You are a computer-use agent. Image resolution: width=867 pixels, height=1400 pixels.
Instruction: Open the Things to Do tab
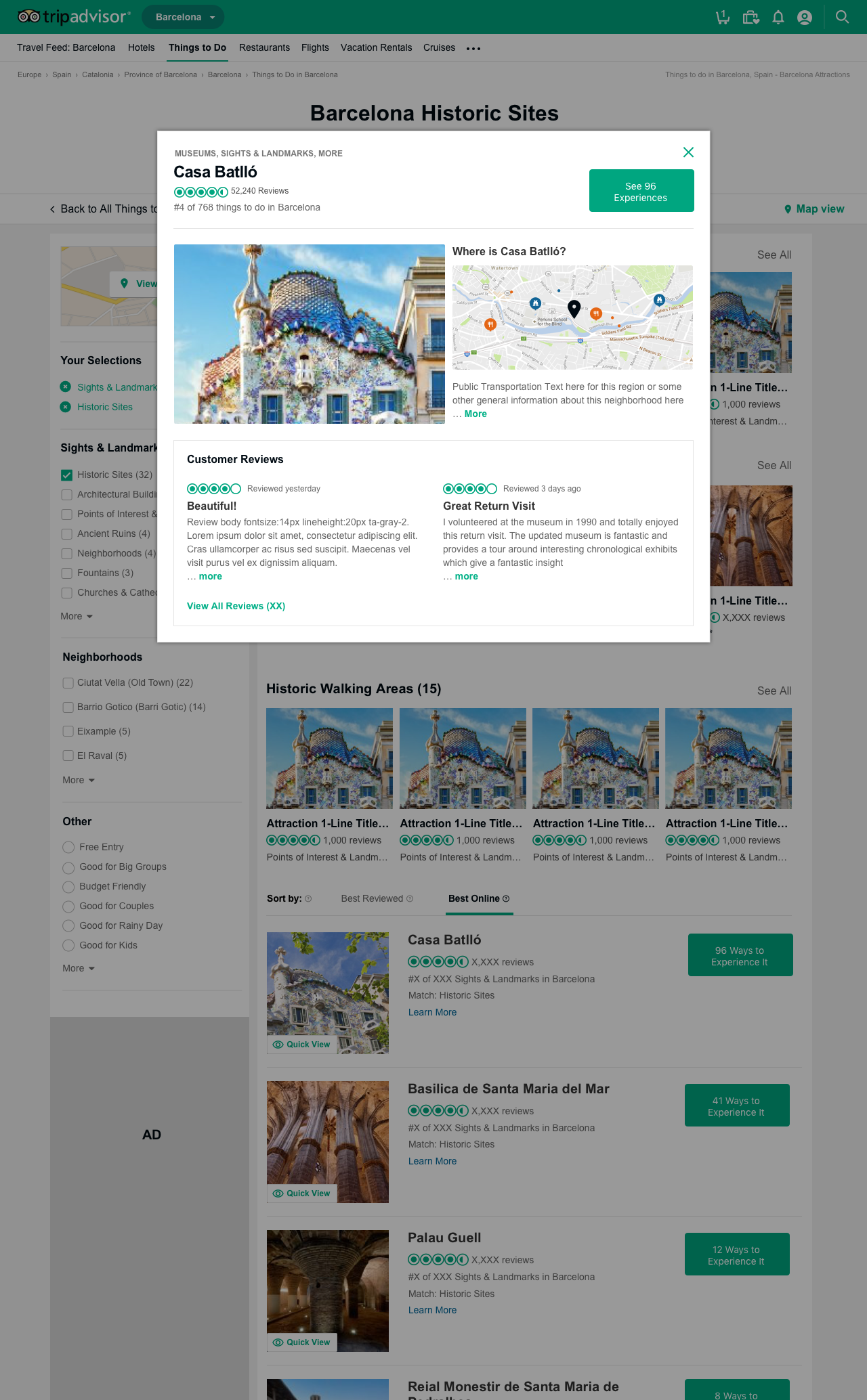pyautogui.click(x=198, y=47)
